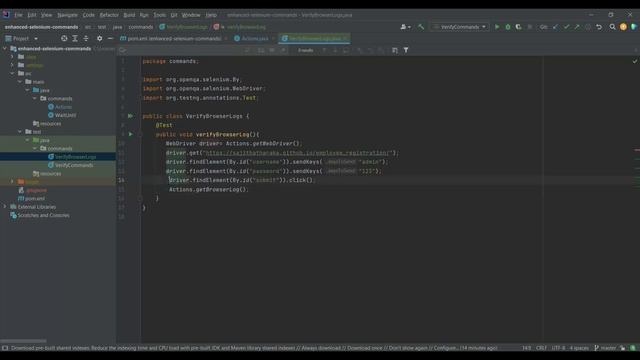640x360 pixels.
Task: Click enhanced-selenium-commands breadcrumb in navigation bar
Action: (x=41, y=27)
